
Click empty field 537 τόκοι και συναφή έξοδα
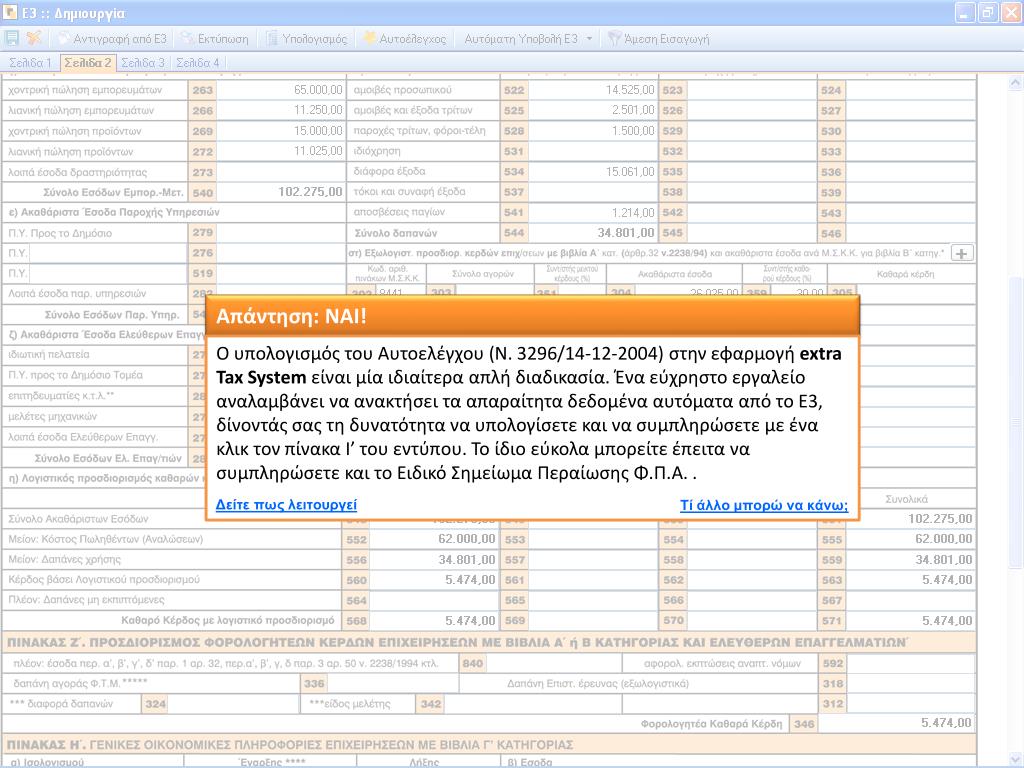[592, 192]
